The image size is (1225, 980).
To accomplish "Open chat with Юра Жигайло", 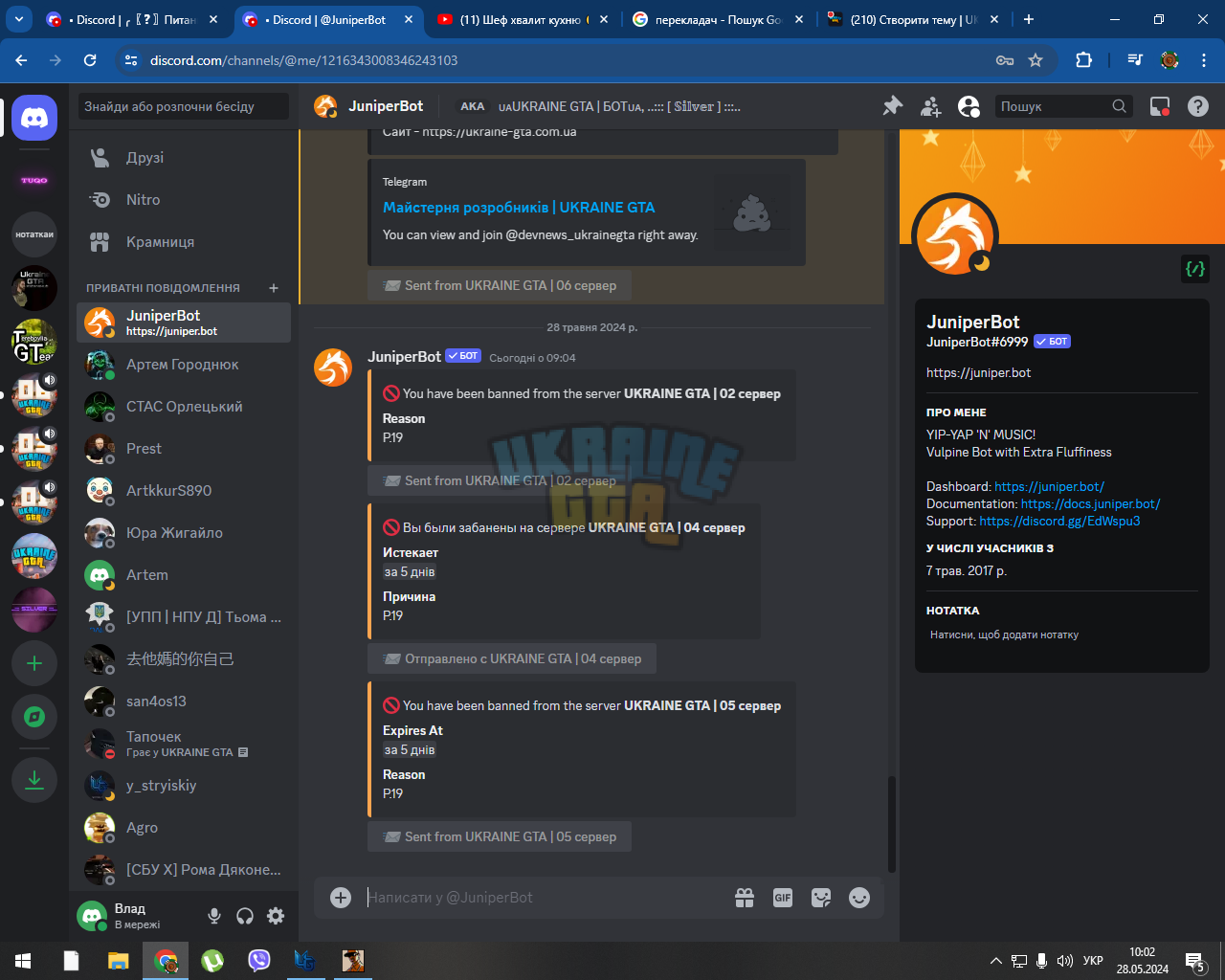I will click(x=184, y=533).
